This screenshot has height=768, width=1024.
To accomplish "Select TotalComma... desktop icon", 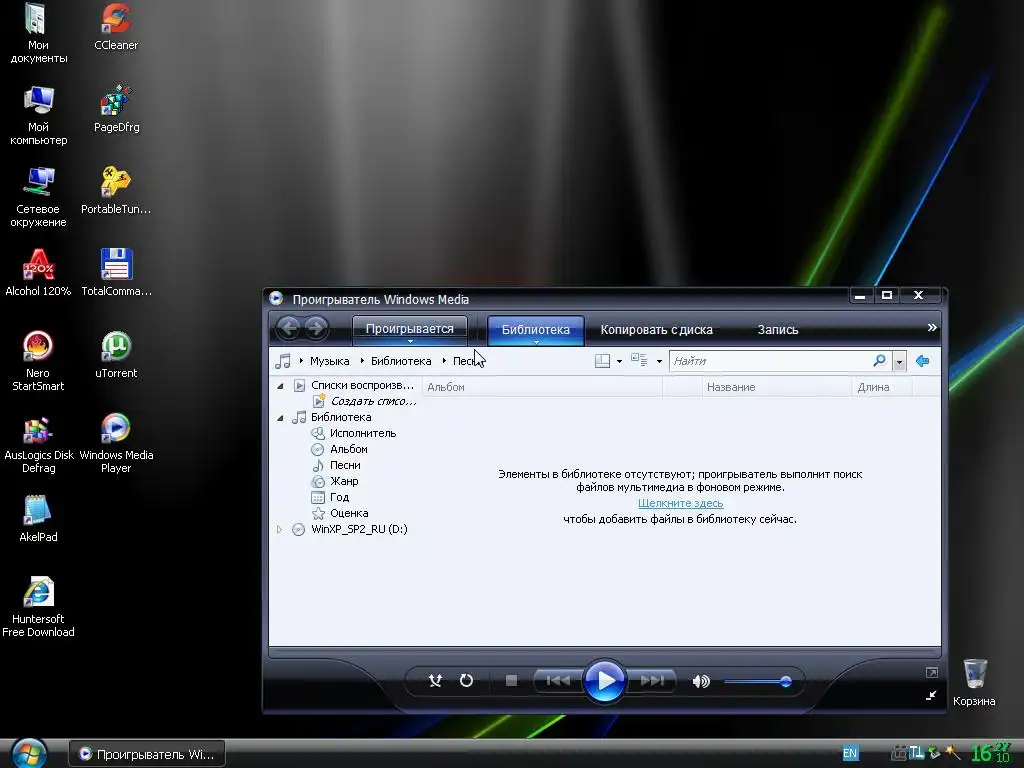I will coord(116,273).
